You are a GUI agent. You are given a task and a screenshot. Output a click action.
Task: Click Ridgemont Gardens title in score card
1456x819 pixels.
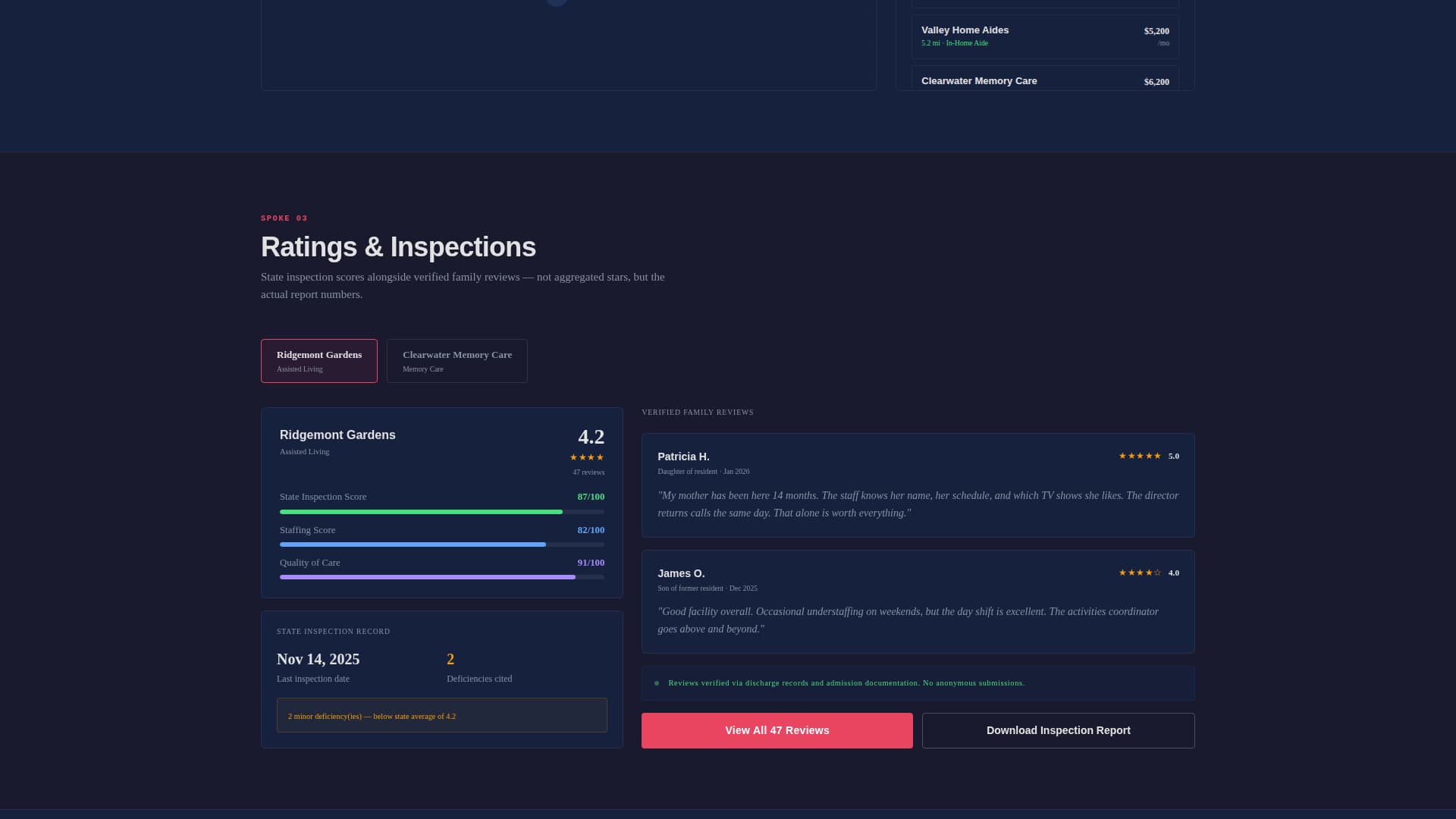(337, 435)
